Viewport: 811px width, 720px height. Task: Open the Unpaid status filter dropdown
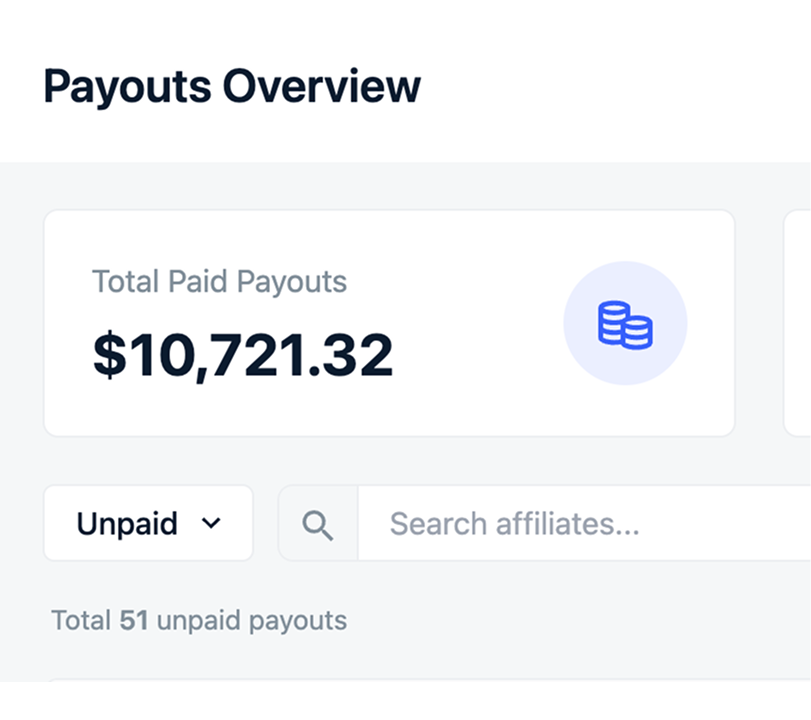pyautogui.click(x=148, y=523)
